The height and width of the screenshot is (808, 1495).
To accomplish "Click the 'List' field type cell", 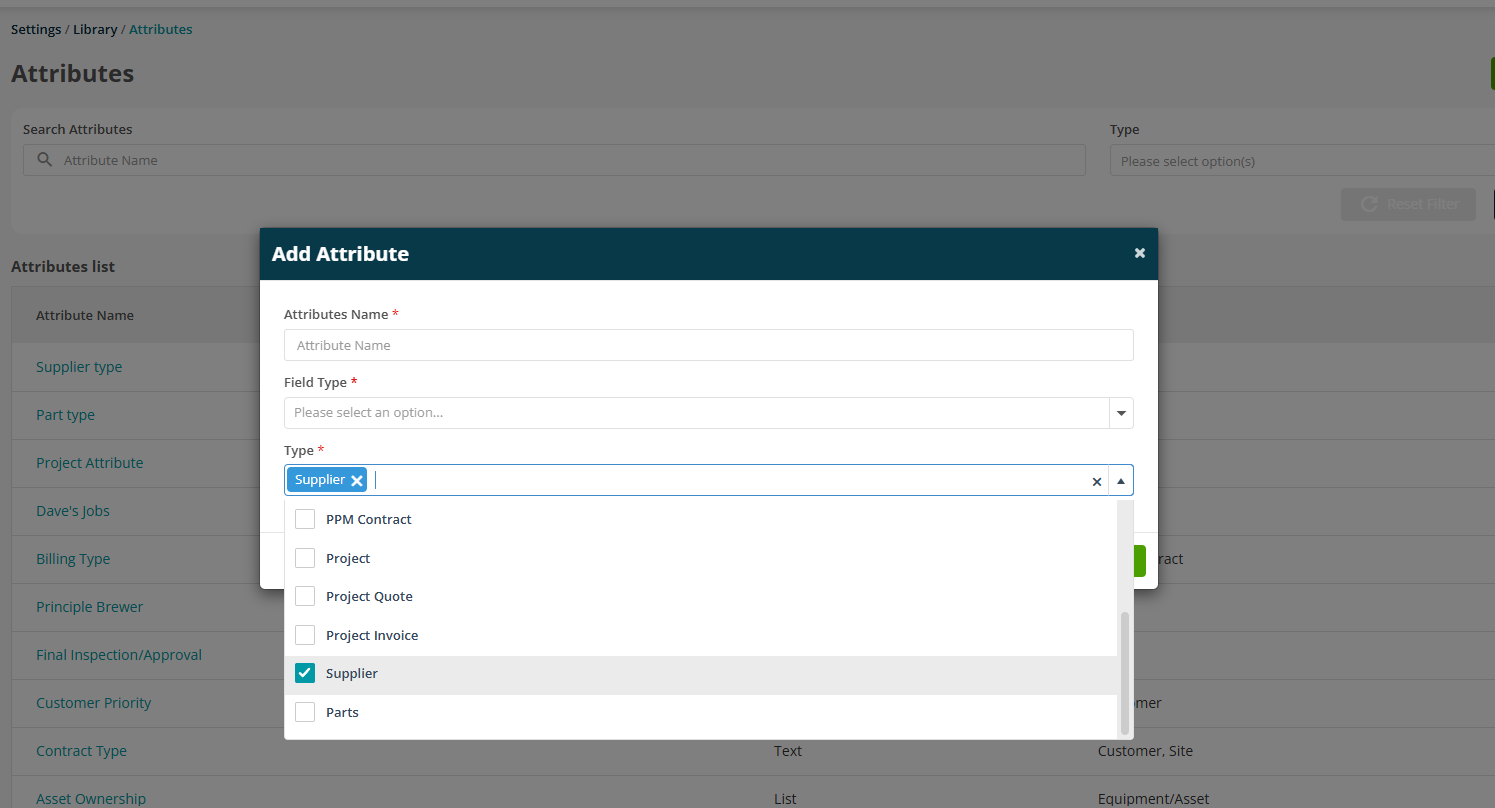I will (x=785, y=799).
